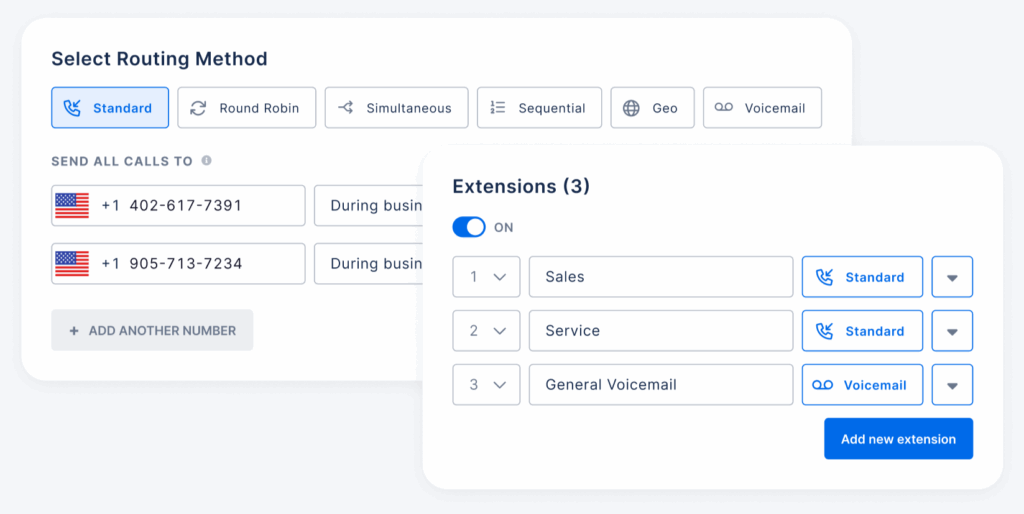1024x514 pixels.
Task: Click the phone icon in Sales Standard button
Action: 825,277
